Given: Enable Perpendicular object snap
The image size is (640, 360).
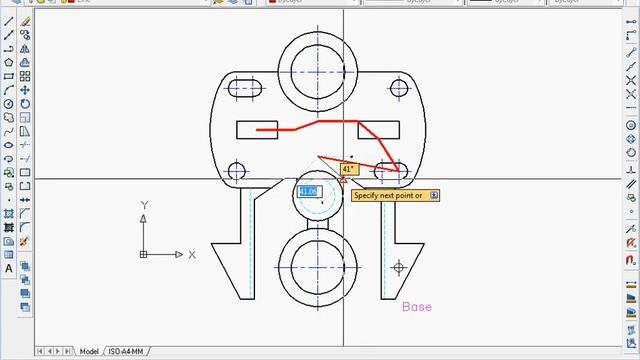Looking at the screenshot, I should (631, 171).
